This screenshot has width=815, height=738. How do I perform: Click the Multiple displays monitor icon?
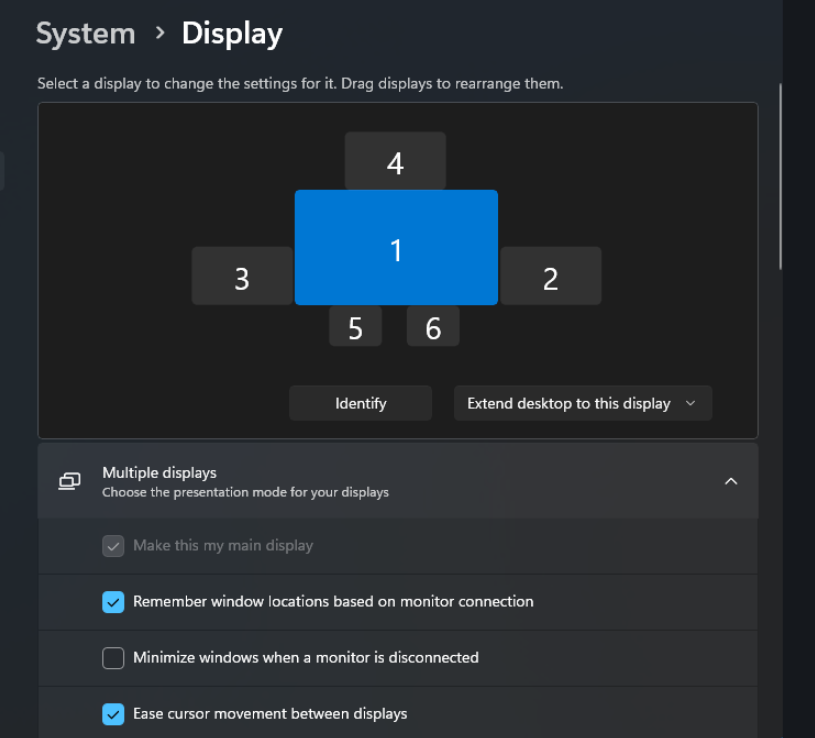(x=70, y=481)
